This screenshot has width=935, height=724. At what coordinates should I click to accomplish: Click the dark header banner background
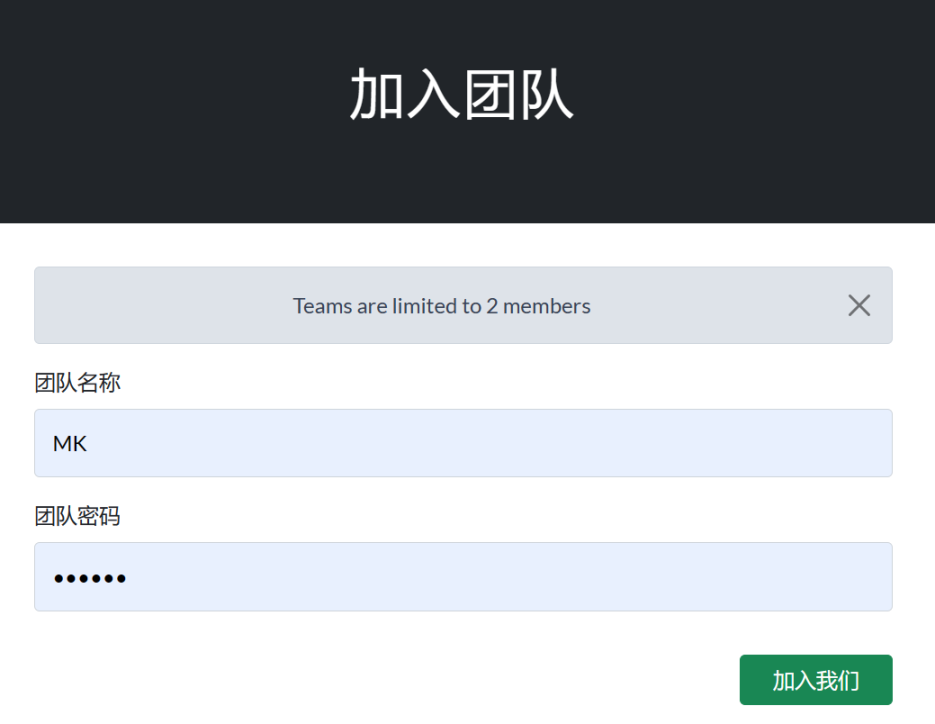150,110
